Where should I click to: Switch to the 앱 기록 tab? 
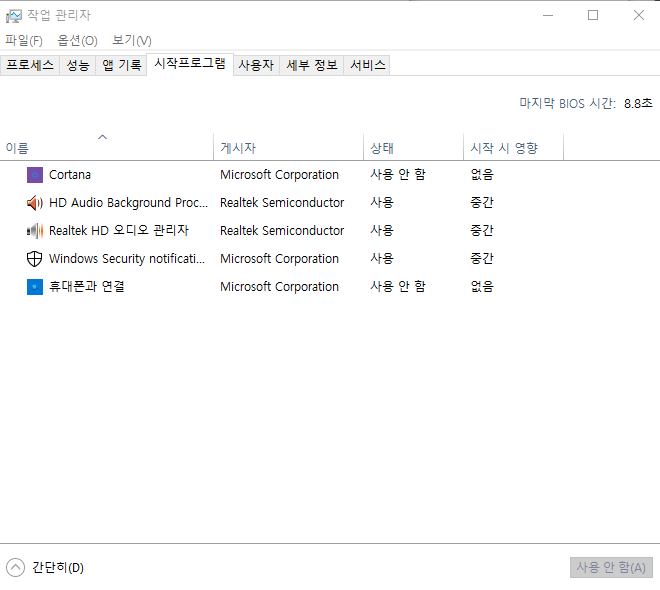[122, 65]
